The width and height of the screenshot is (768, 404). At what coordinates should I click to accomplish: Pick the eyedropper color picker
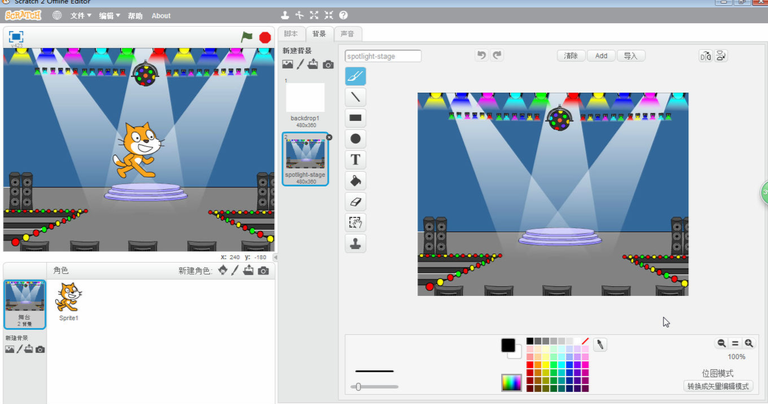(600, 344)
